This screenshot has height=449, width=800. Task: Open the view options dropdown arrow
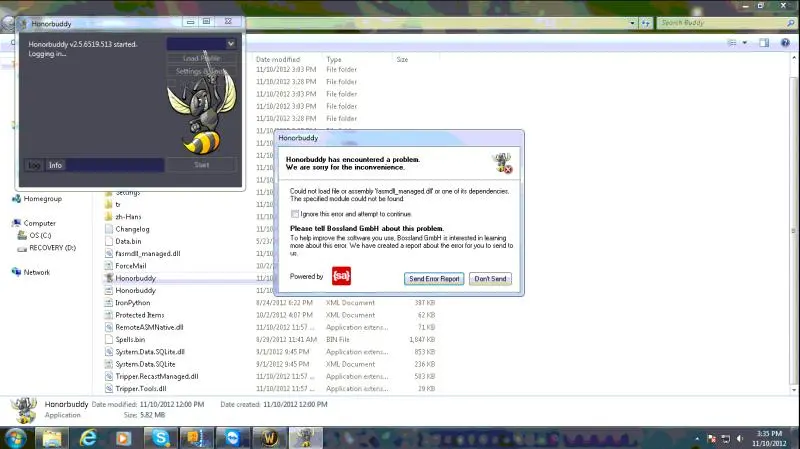coord(744,43)
